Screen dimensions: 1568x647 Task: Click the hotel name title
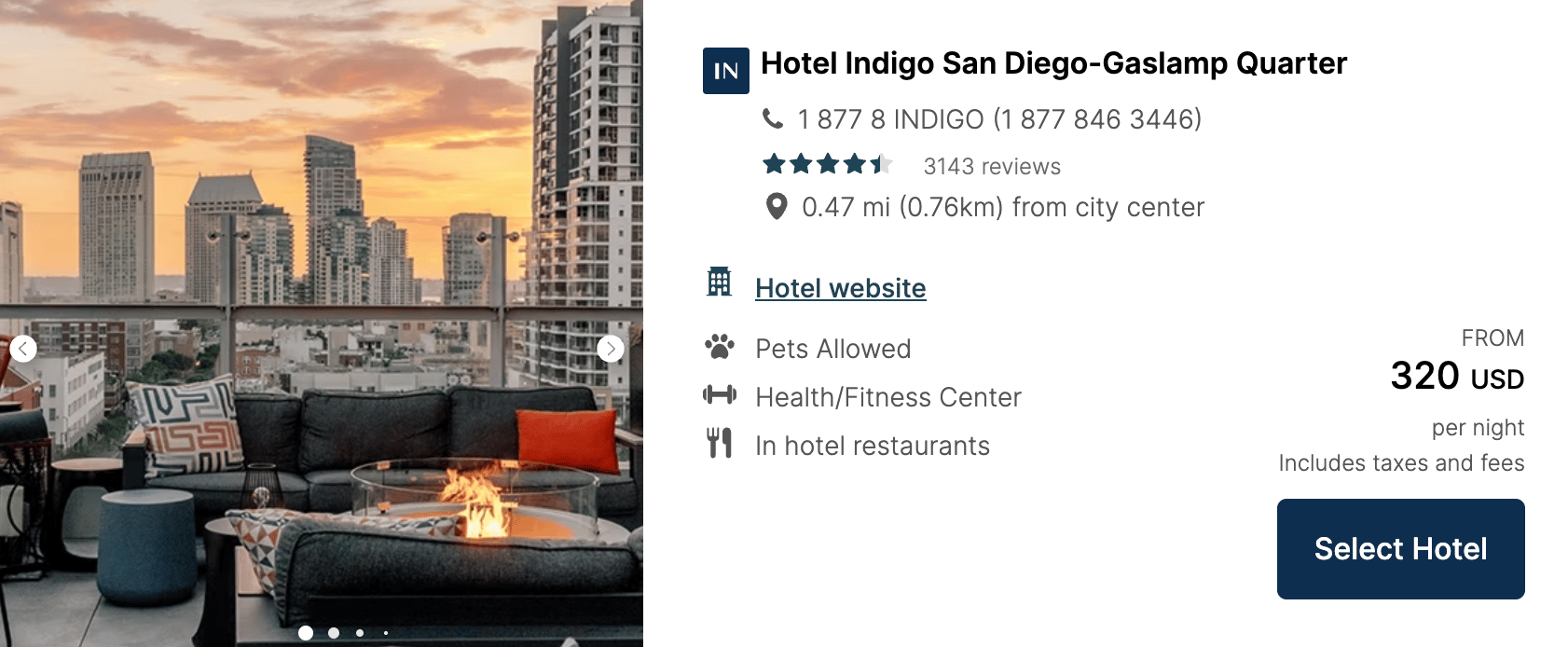(x=1053, y=63)
